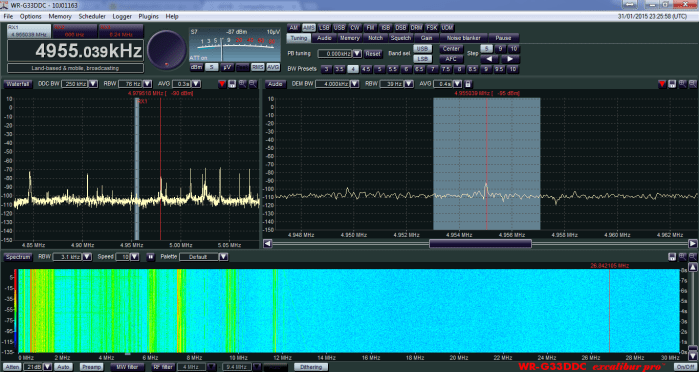Select the RX1 receiver tab

point(28,31)
